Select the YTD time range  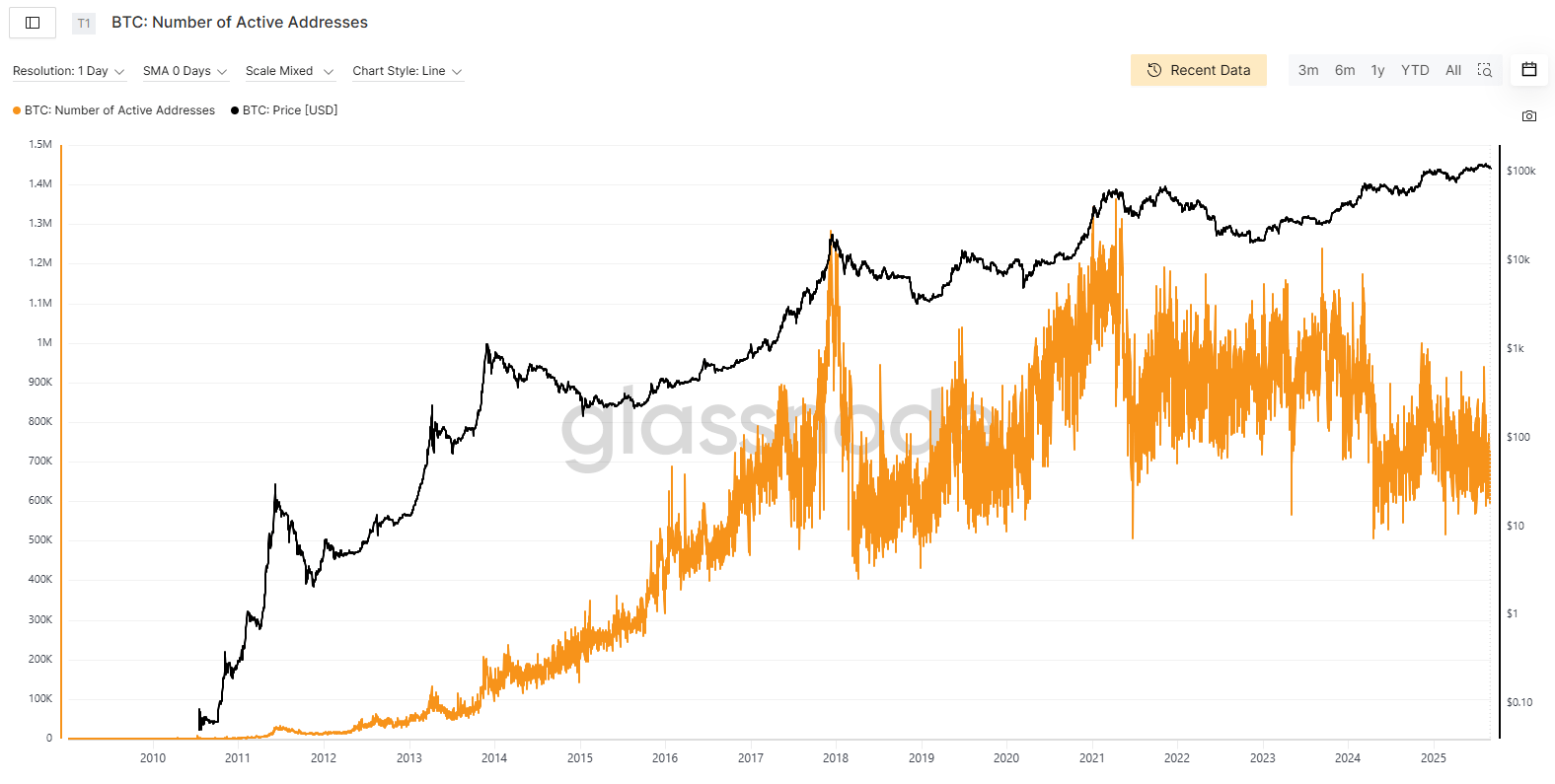tap(1415, 70)
